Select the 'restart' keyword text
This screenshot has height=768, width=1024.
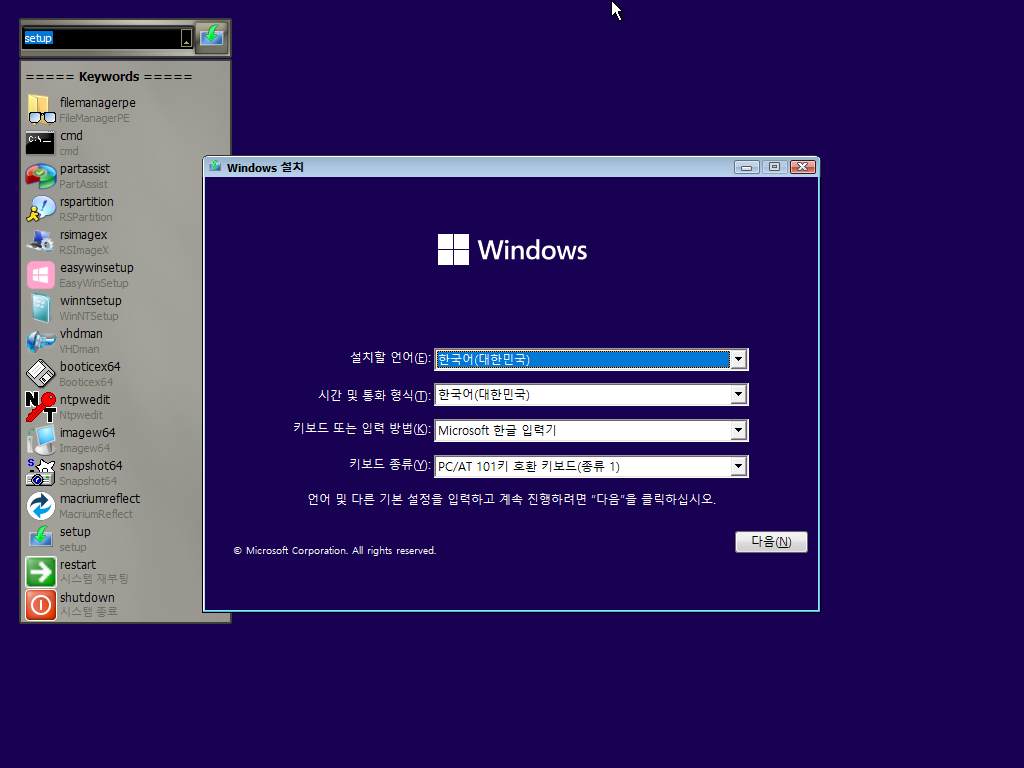click(78, 564)
